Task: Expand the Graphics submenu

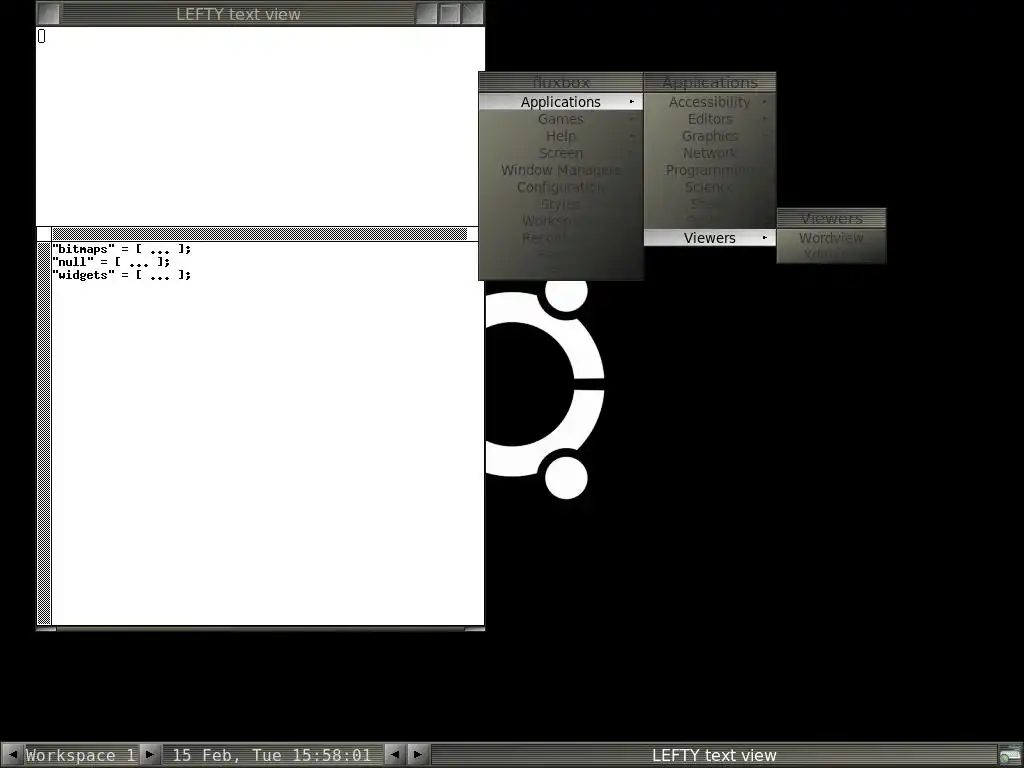Action: [710, 136]
